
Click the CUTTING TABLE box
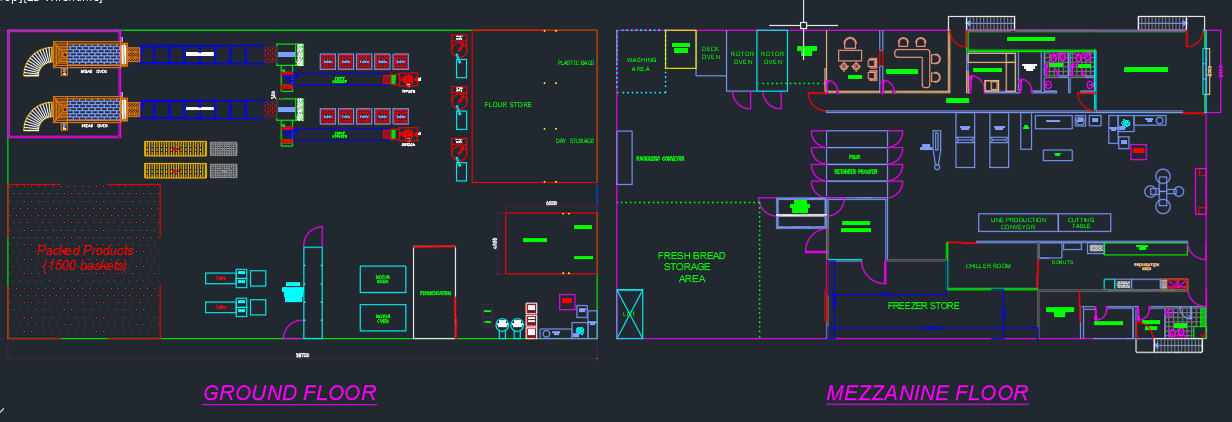[1084, 223]
